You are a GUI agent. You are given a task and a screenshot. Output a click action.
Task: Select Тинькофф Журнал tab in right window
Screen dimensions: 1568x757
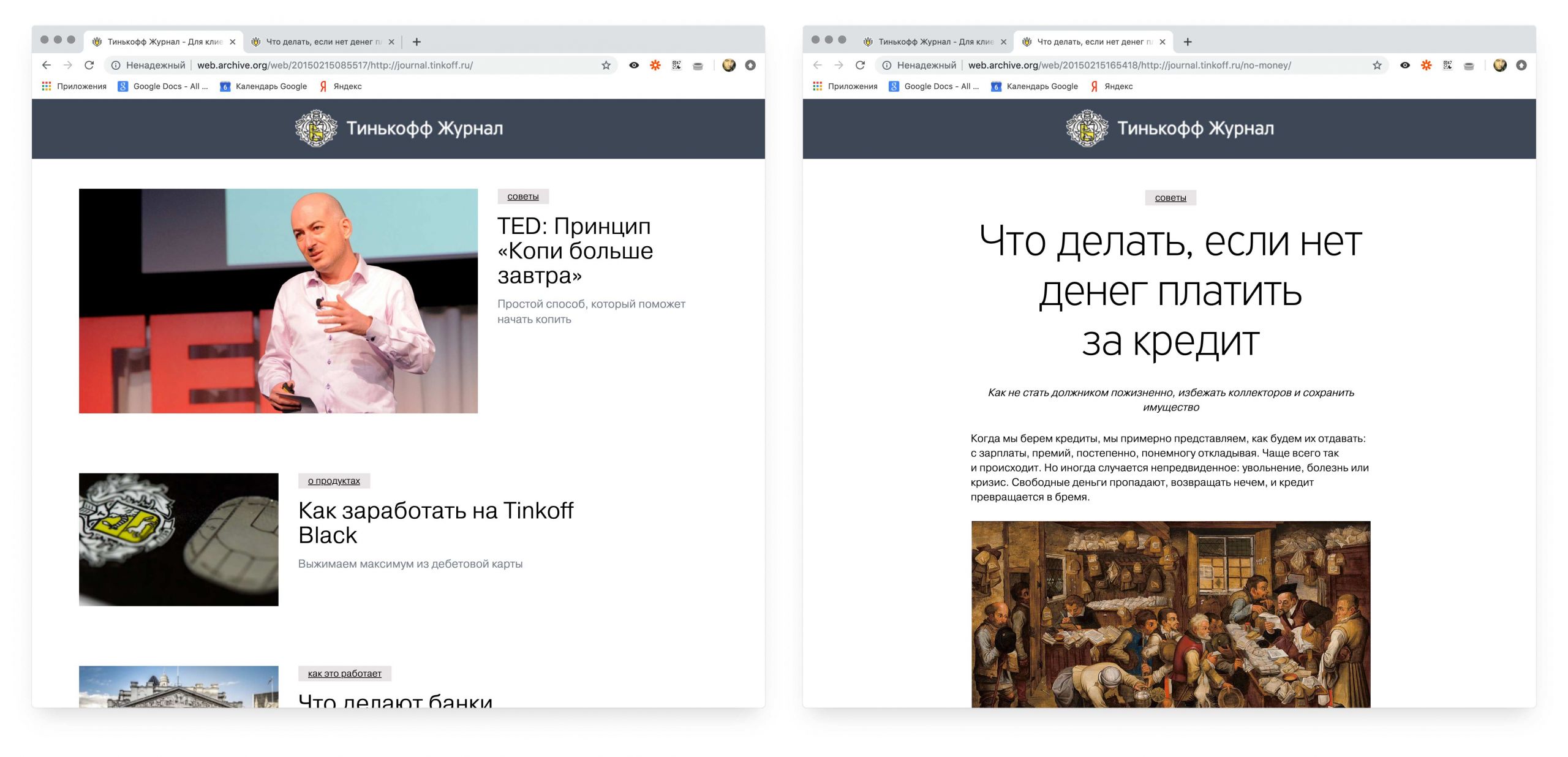click(x=934, y=42)
